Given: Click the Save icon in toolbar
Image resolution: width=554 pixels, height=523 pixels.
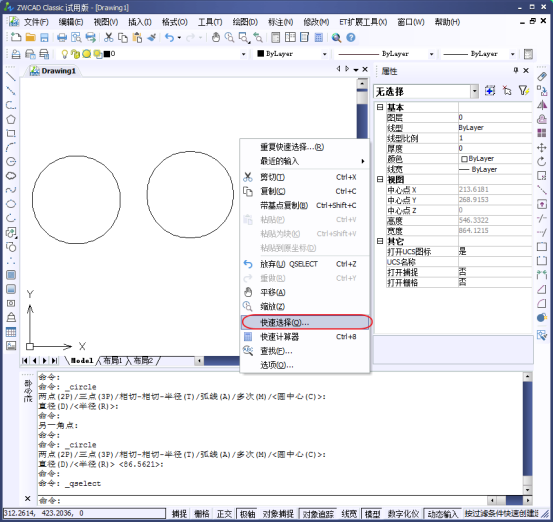Looking at the screenshot, I should pyautogui.click(x=44, y=37).
